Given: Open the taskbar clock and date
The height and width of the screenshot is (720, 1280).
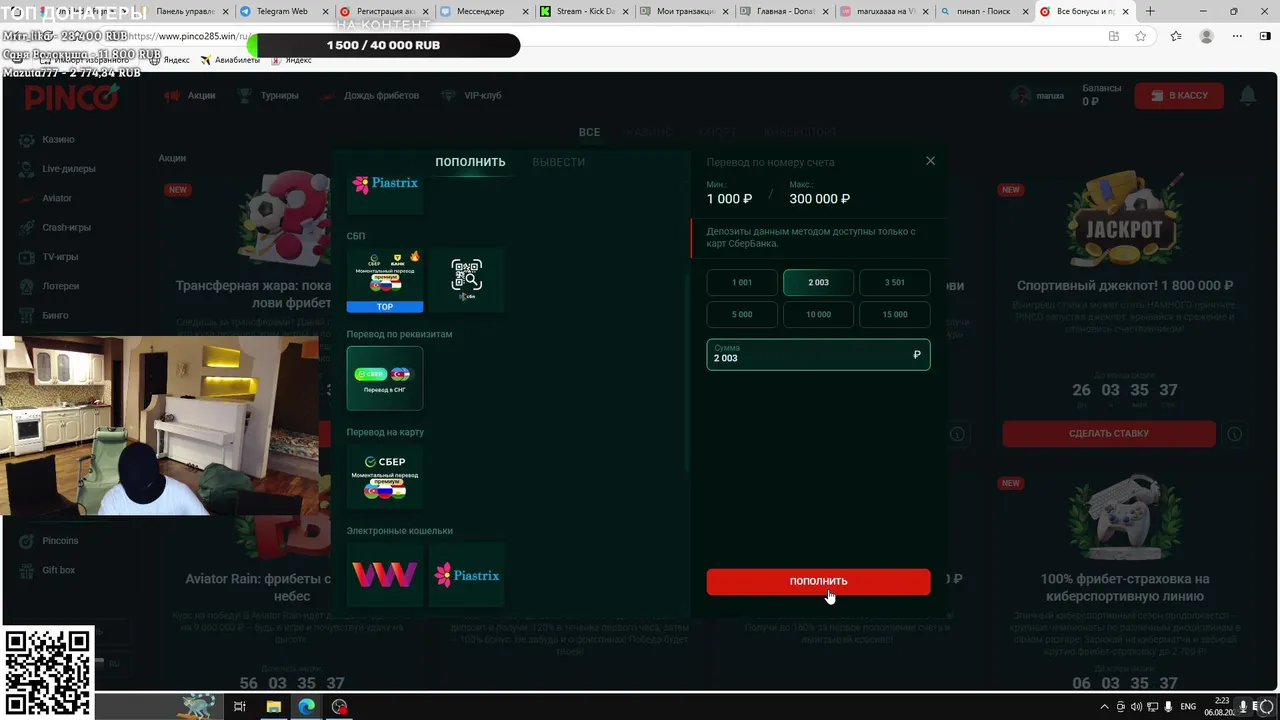Looking at the screenshot, I should pos(1222,707).
